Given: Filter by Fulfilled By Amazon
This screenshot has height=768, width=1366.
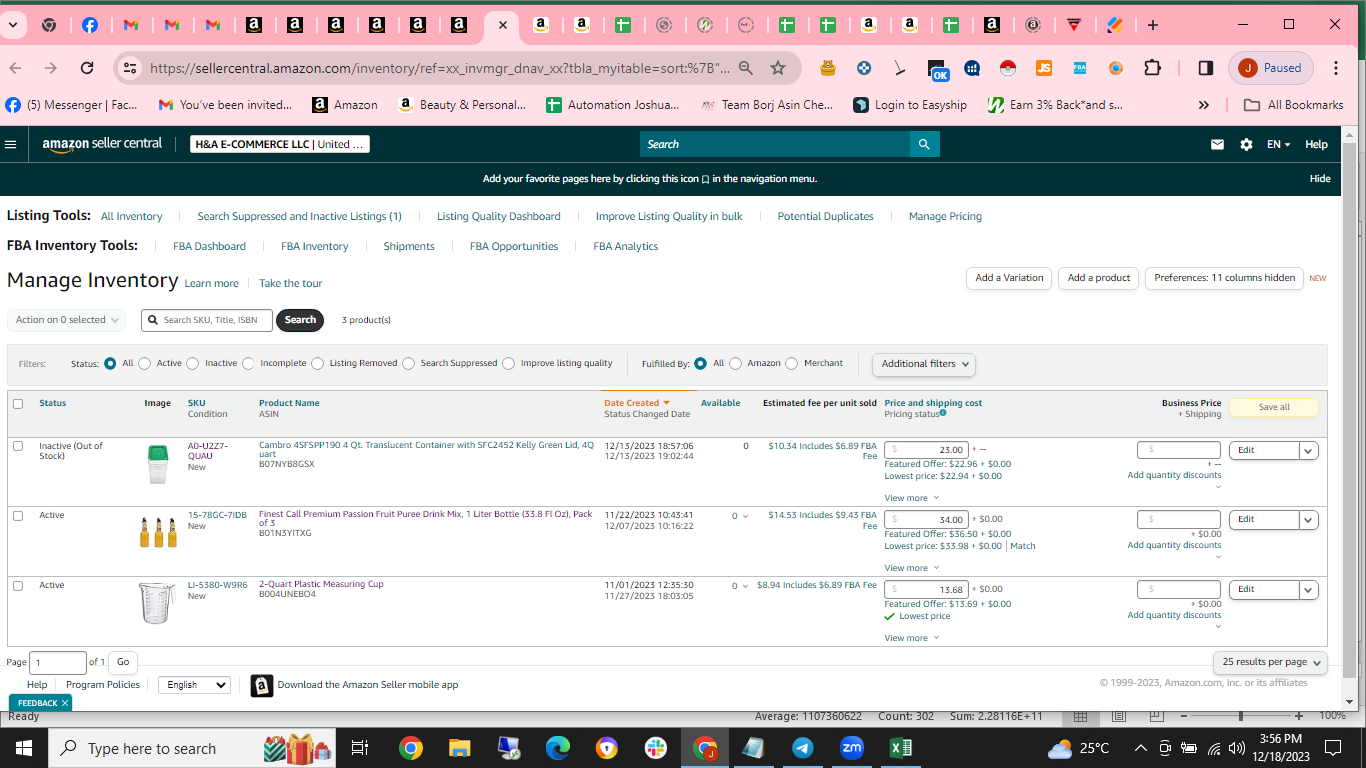Looking at the screenshot, I should coord(736,364).
